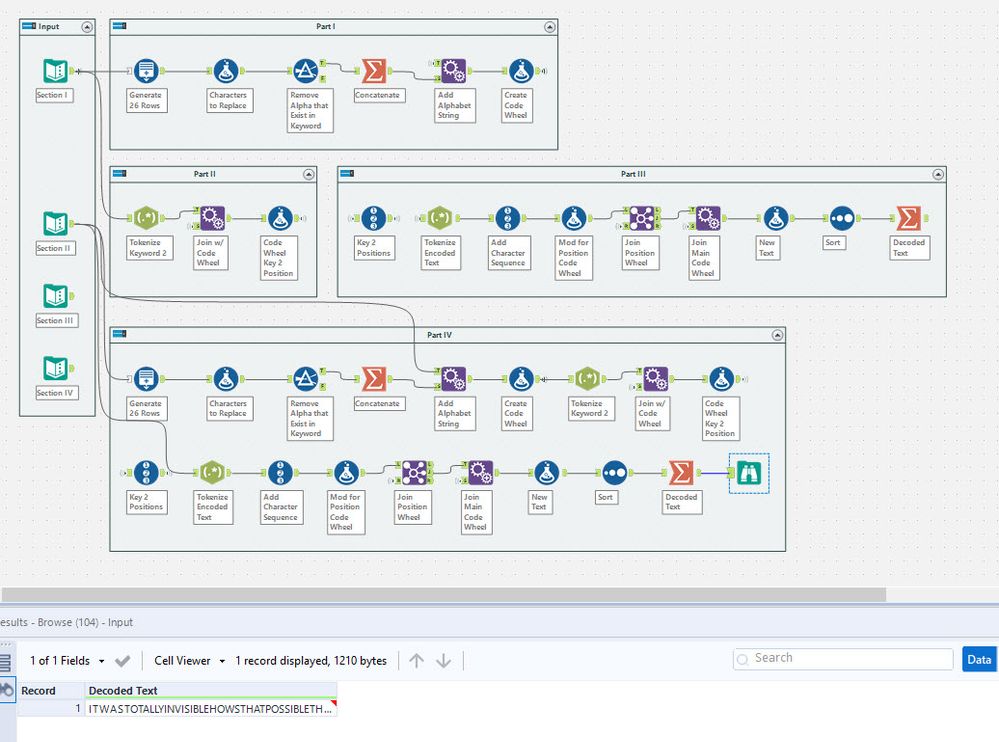Screen dimensions: 999x742
Task: Select the Section III text input tool
Action: coord(55,296)
